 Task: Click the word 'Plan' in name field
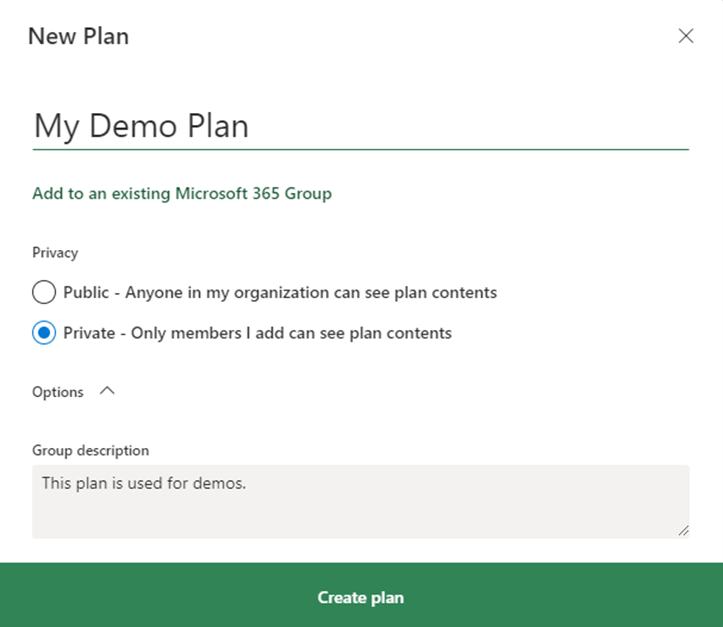pos(218,126)
